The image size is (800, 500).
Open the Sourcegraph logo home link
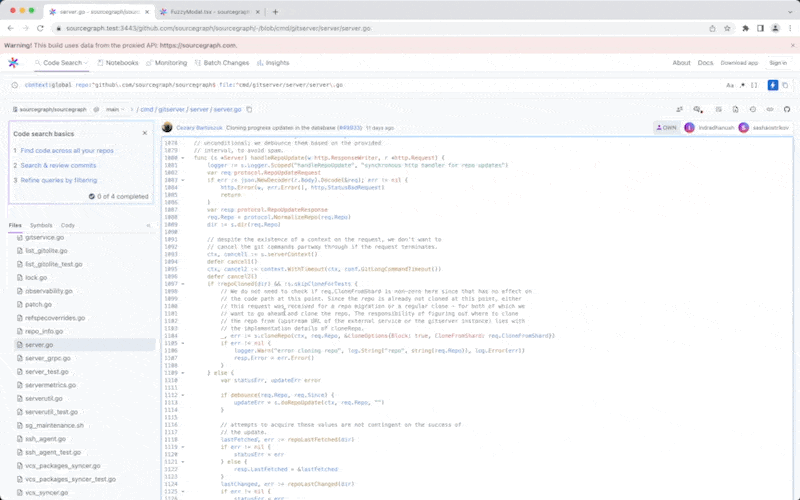coord(13,63)
